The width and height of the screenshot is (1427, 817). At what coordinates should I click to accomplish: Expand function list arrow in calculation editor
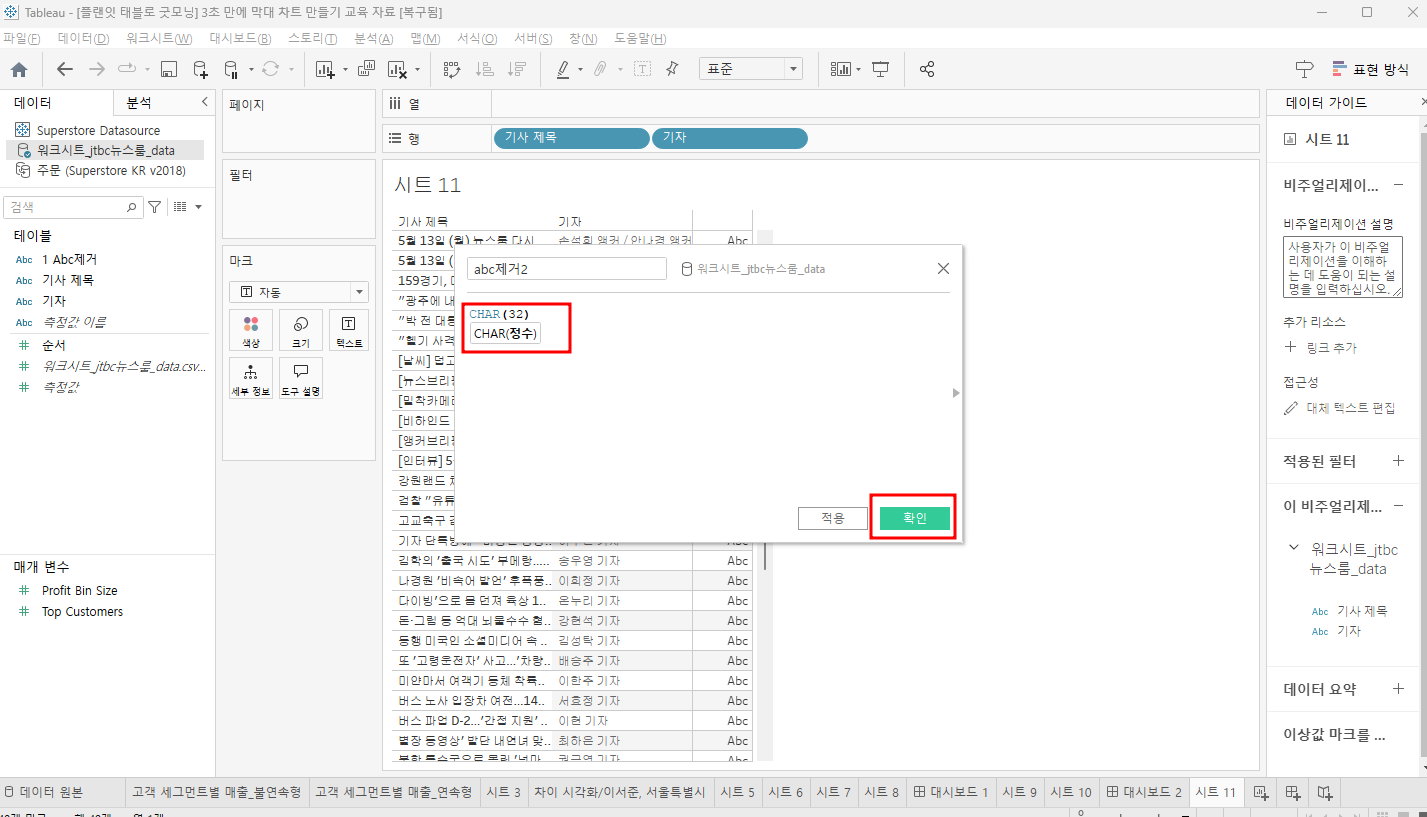(956, 393)
